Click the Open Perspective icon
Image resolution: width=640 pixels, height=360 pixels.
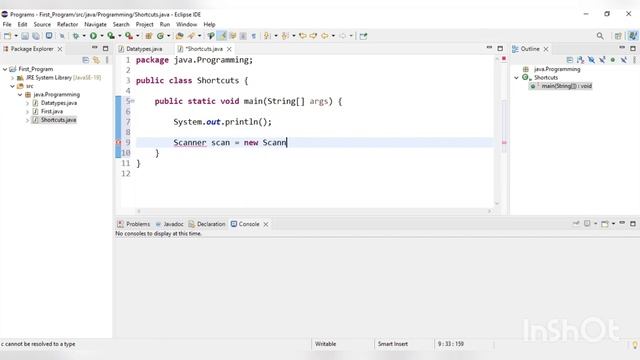point(618,36)
